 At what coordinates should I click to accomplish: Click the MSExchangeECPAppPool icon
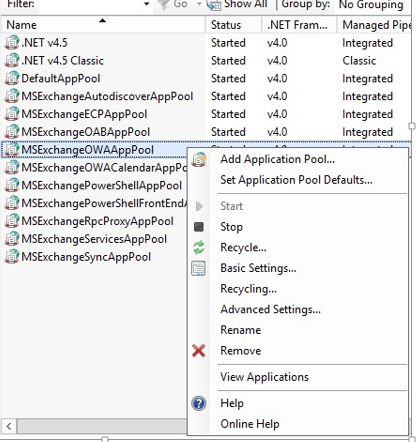(x=12, y=114)
